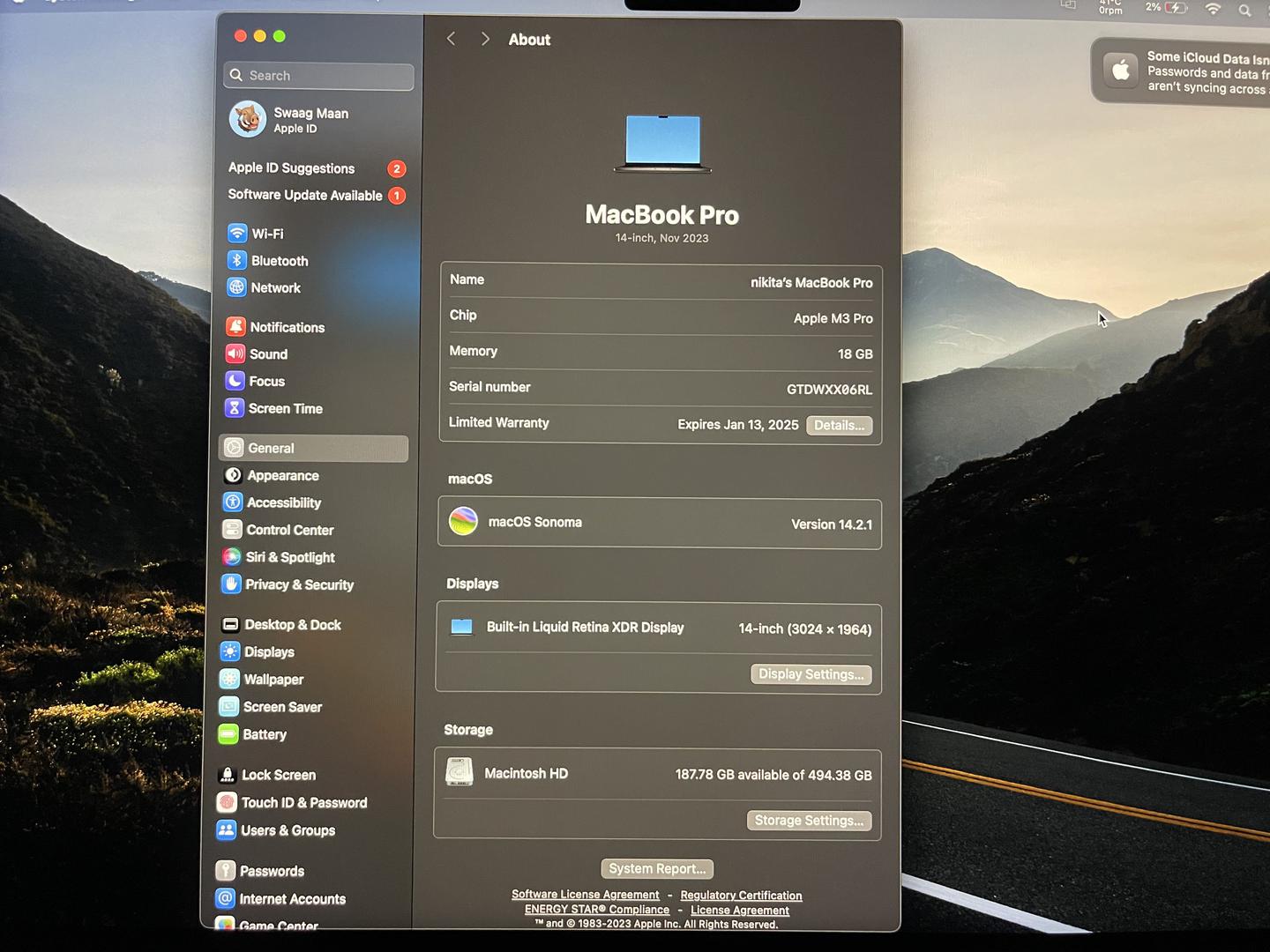Open Software Update Available item
This screenshot has height=952, width=1270.
tap(317, 195)
